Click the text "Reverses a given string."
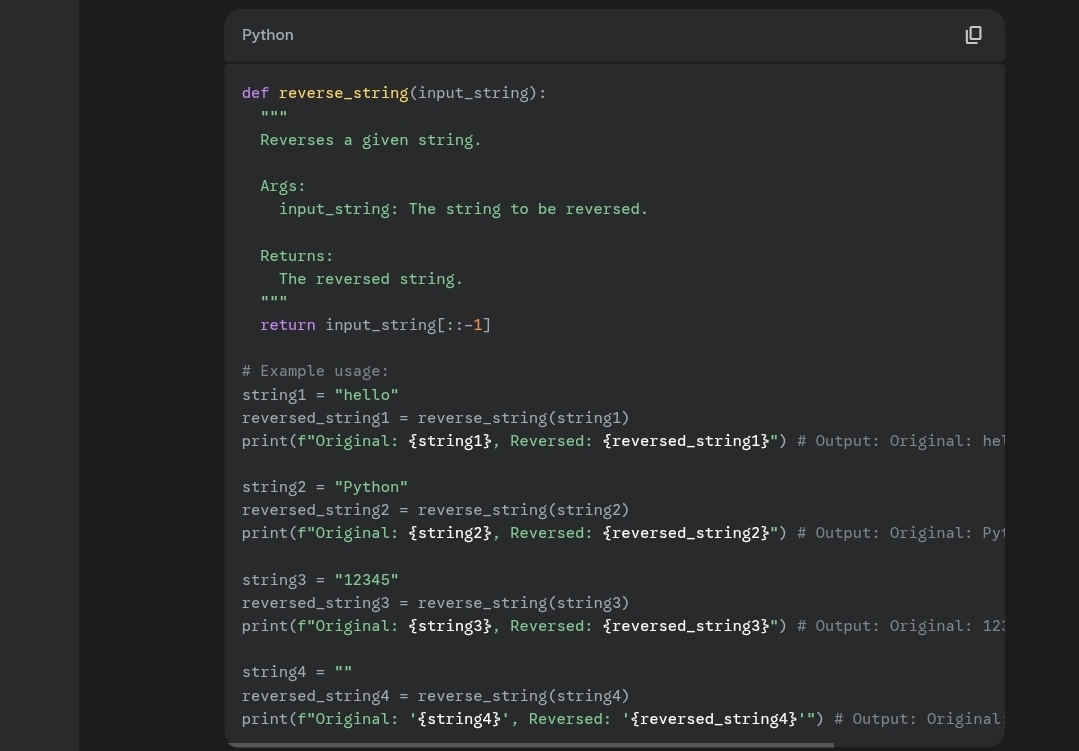 point(370,140)
